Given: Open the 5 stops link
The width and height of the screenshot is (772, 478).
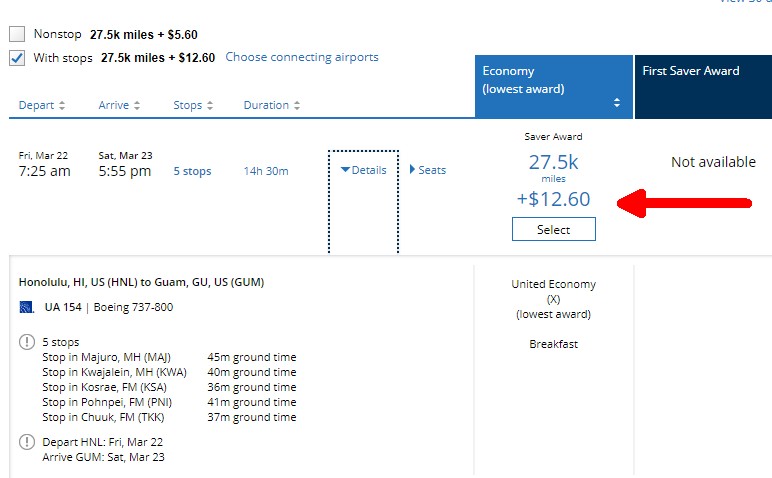Looking at the screenshot, I should tap(192, 171).
